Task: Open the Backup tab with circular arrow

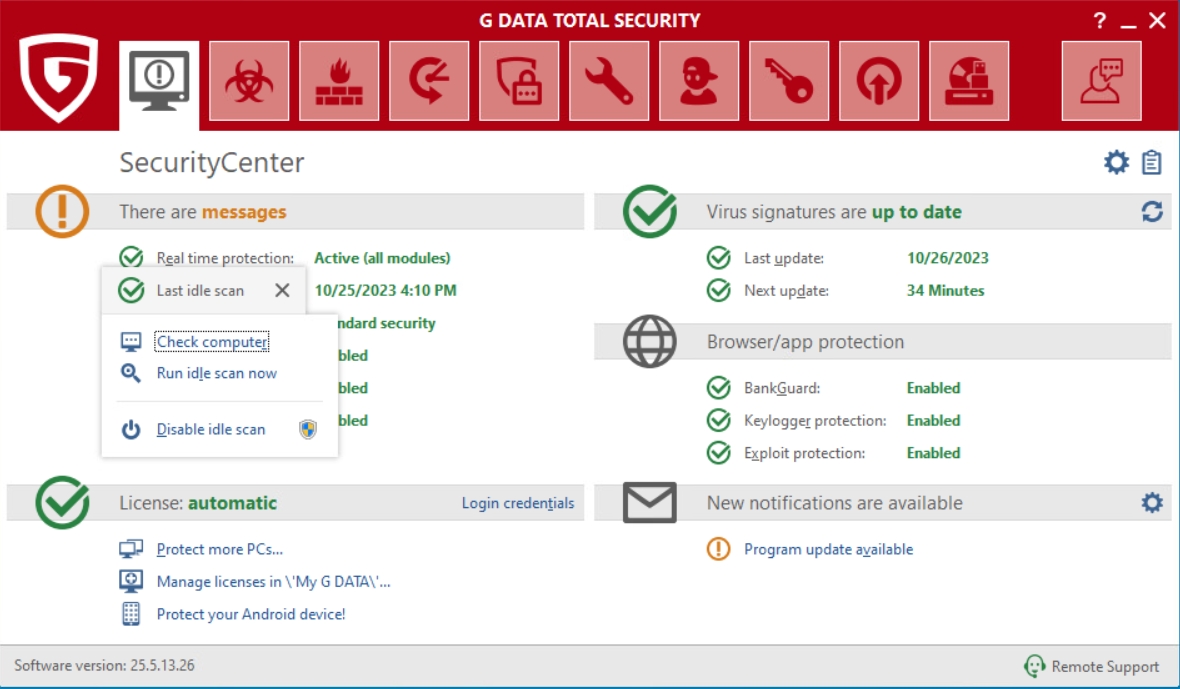Action: tap(429, 81)
